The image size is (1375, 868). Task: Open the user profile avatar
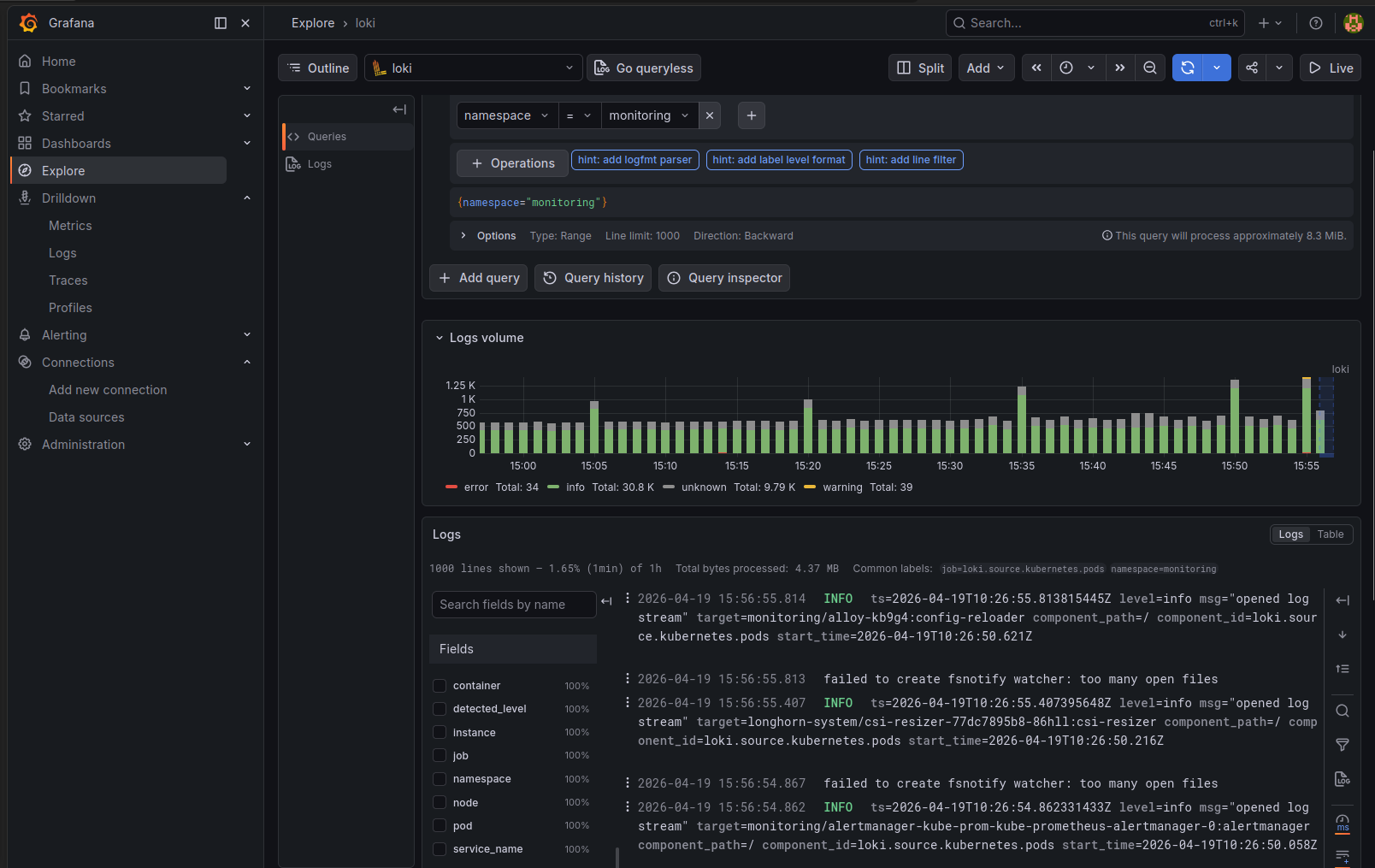tap(1353, 23)
